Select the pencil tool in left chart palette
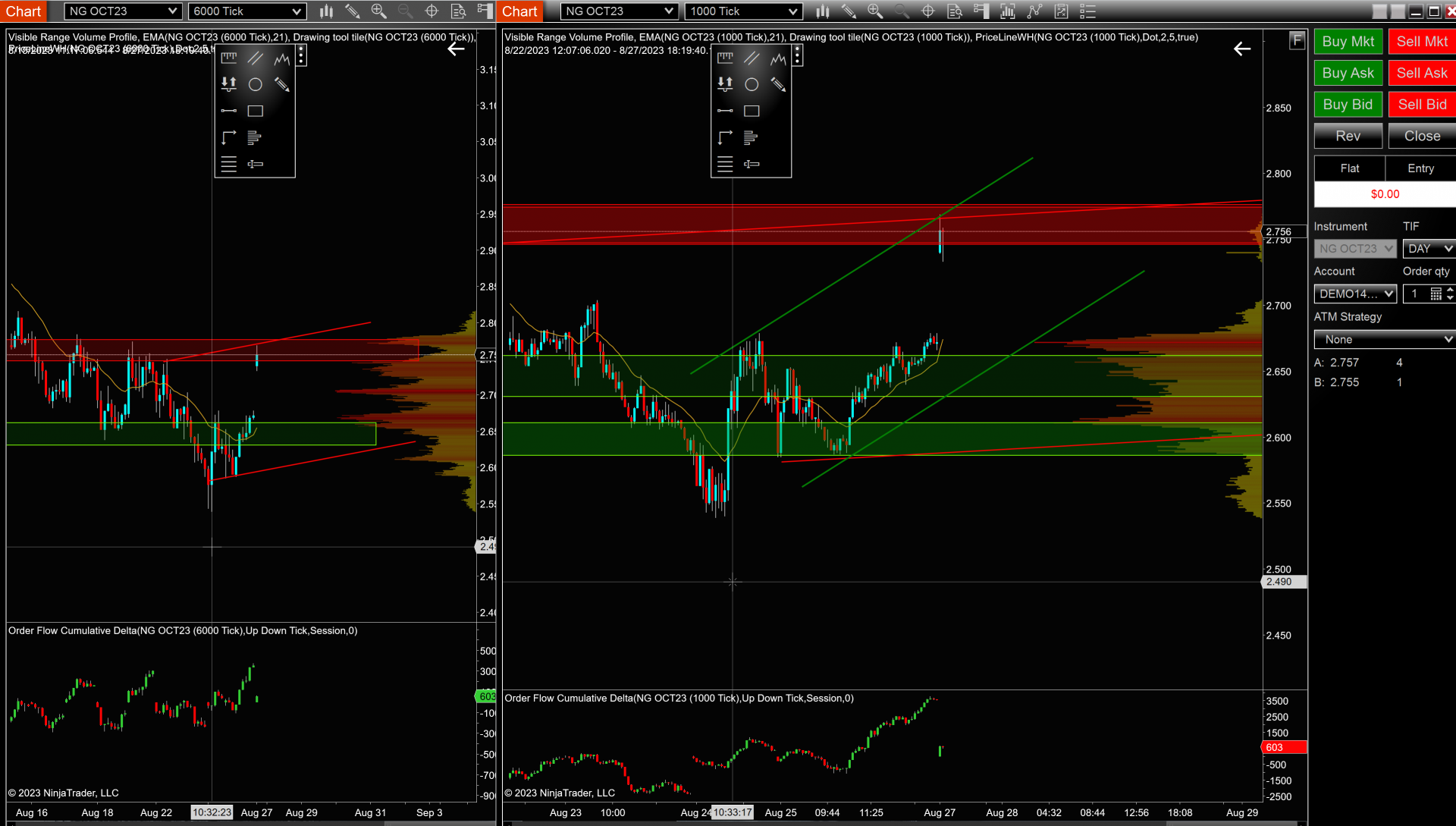Viewport: 1456px width, 826px height. 281,84
